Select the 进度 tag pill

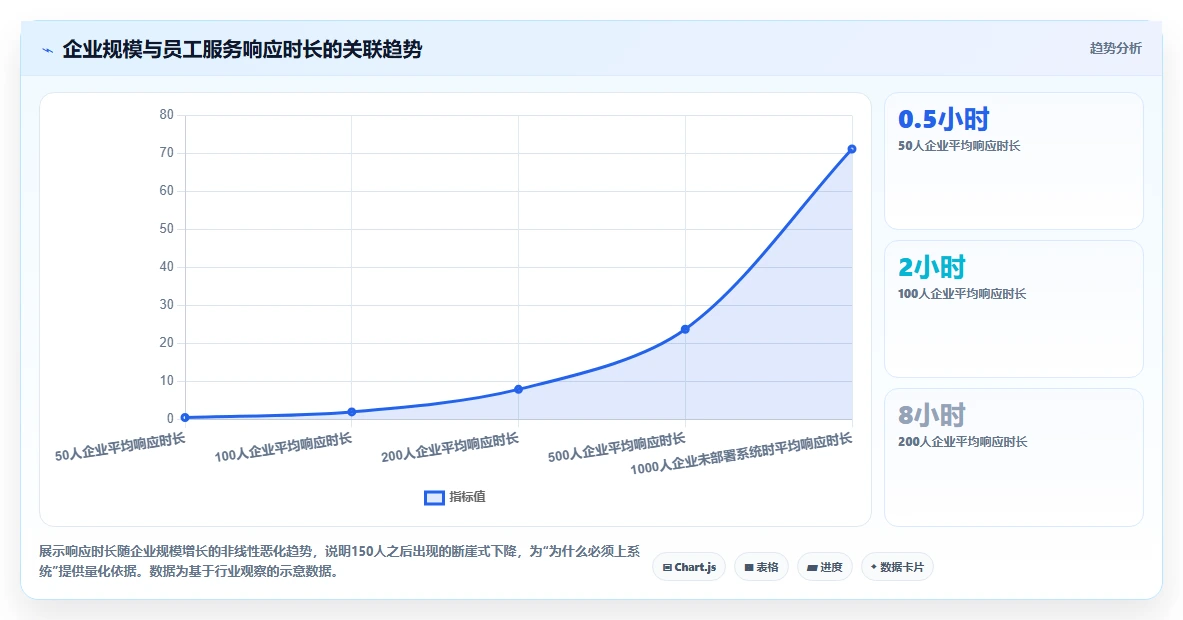coord(825,567)
